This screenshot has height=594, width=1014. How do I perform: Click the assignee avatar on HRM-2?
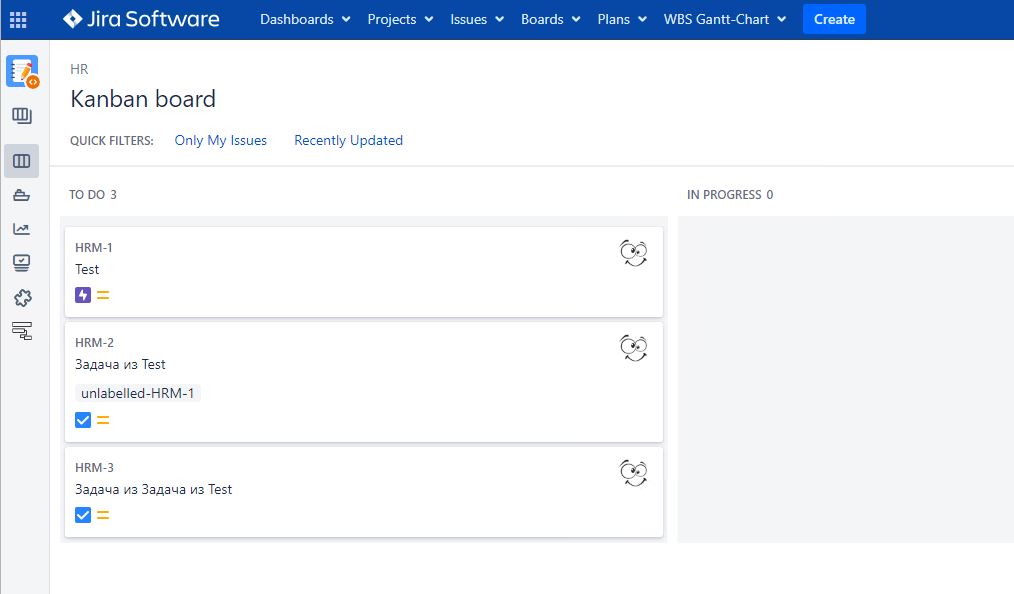click(x=633, y=348)
